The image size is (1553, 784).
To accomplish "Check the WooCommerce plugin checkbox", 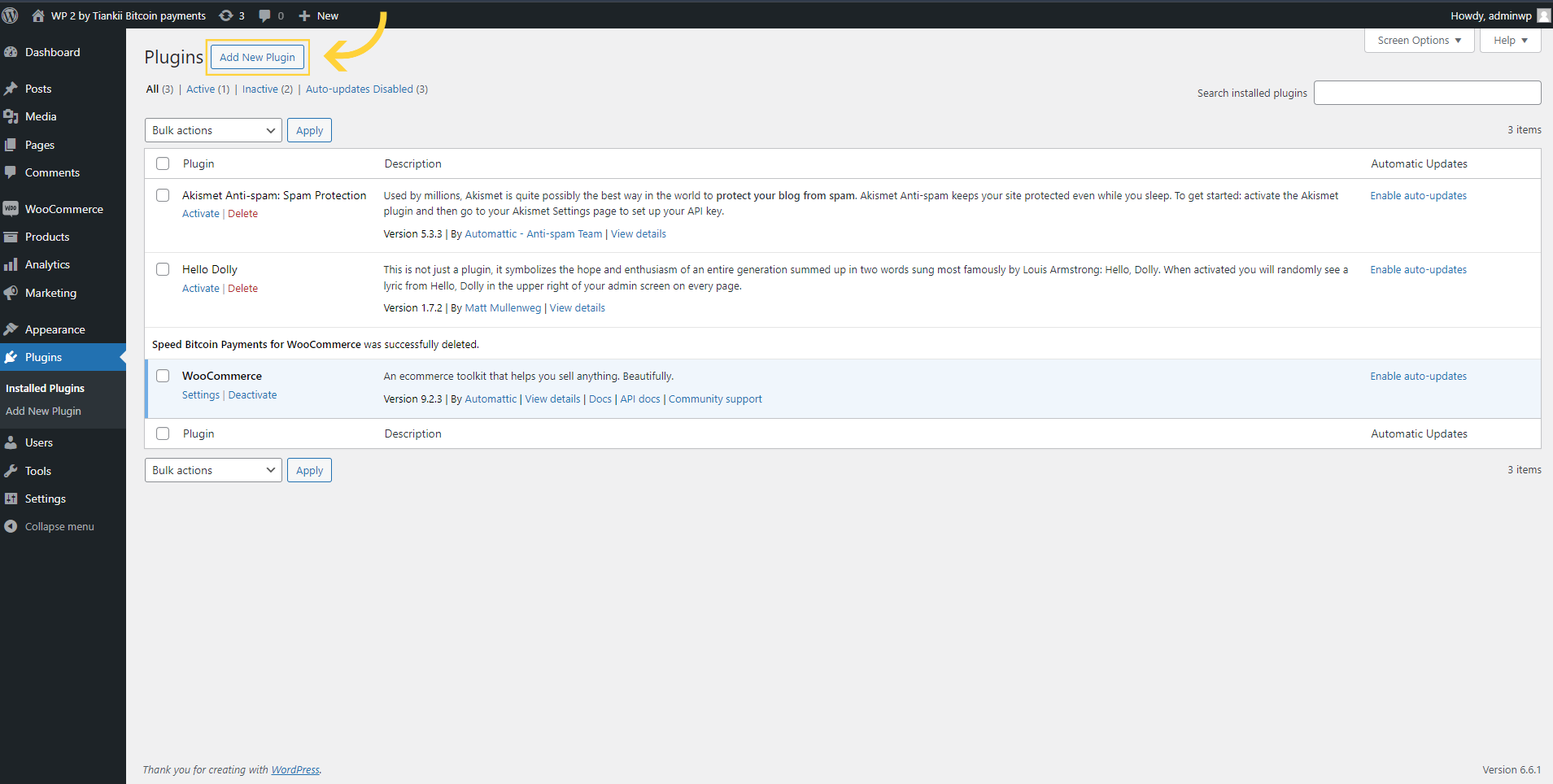I will pos(163,376).
